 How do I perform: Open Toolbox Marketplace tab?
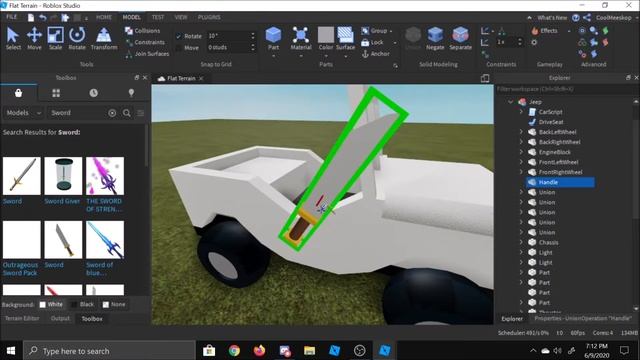click(18, 93)
